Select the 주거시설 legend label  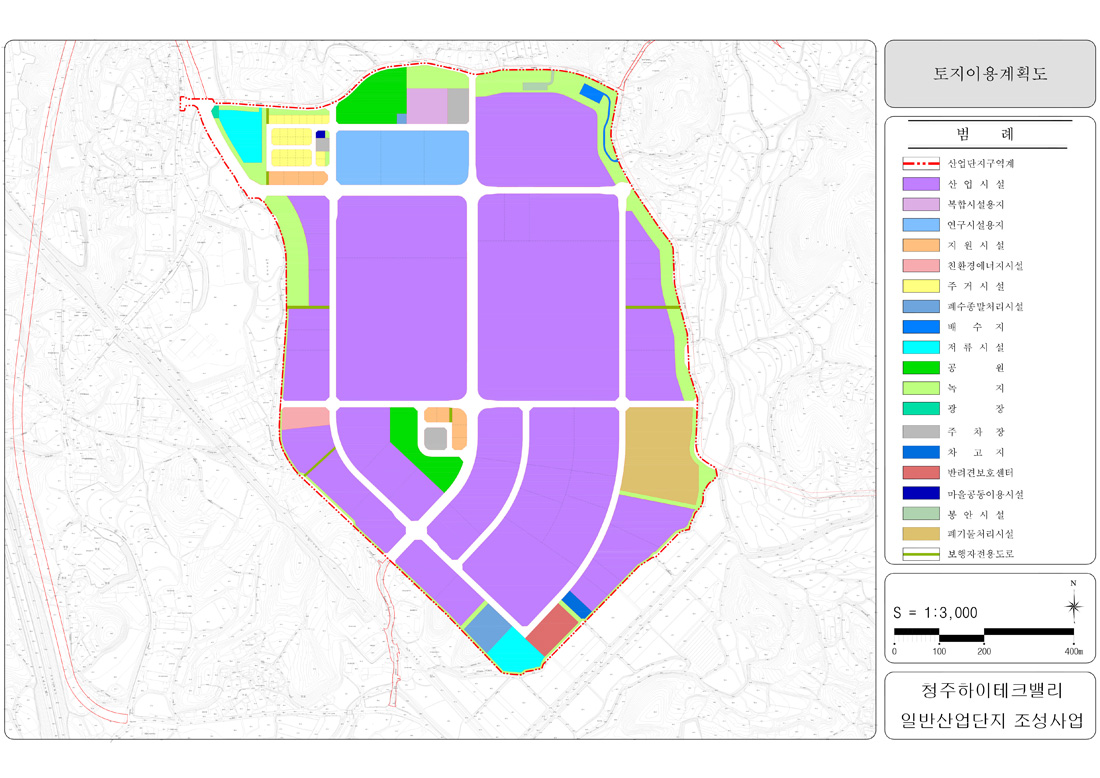pyautogui.click(x=976, y=286)
